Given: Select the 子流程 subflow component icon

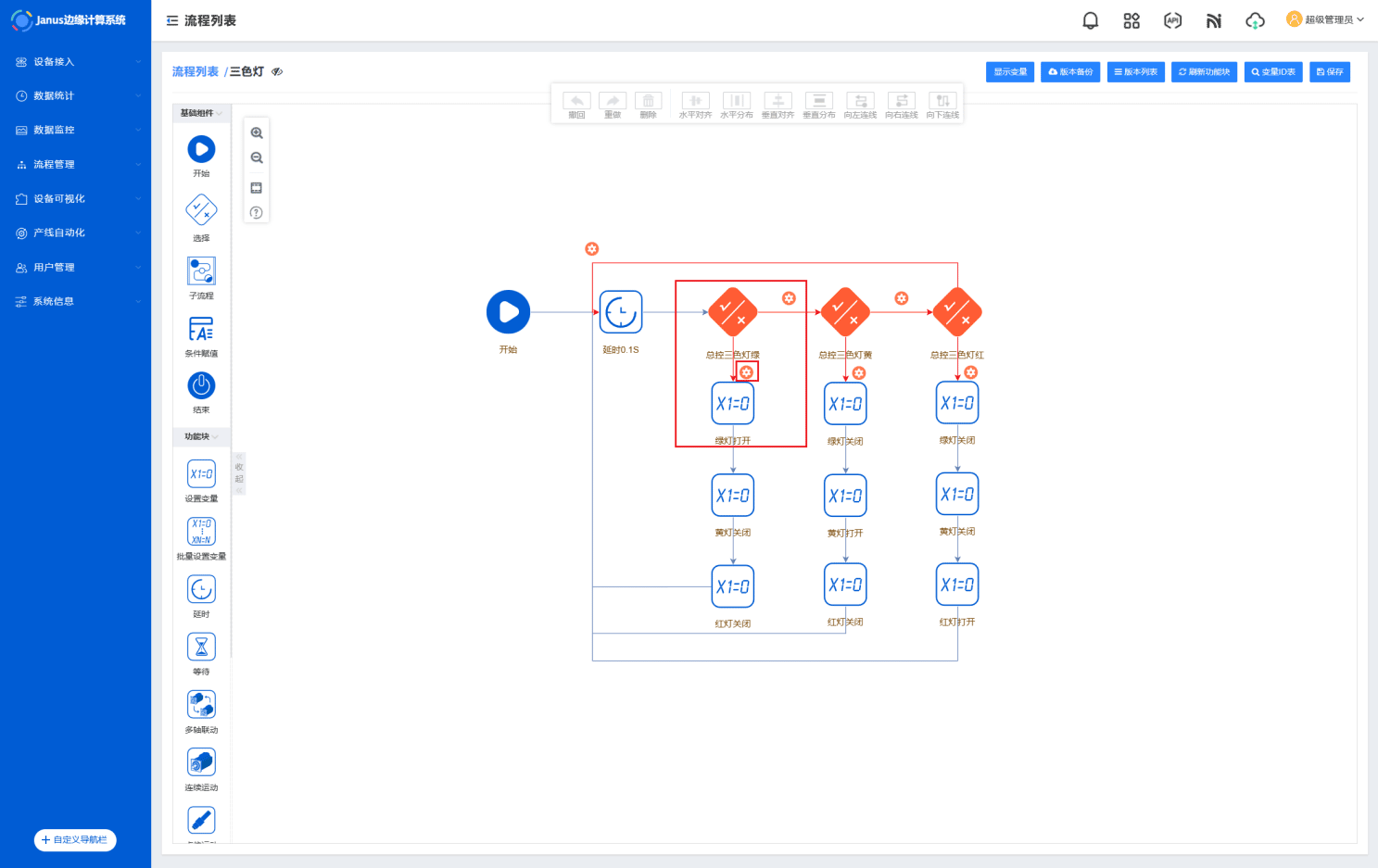Looking at the screenshot, I should coord(201,271).
